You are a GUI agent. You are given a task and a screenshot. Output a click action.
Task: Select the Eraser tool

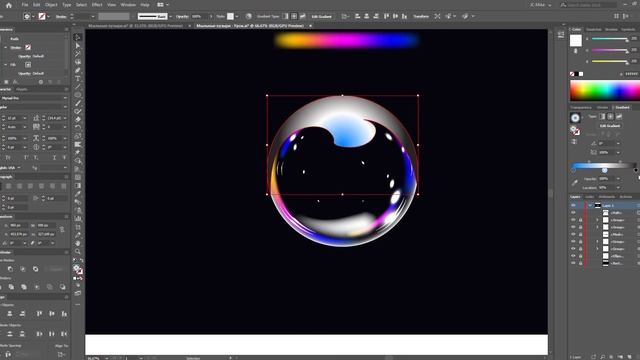(78, 120)
